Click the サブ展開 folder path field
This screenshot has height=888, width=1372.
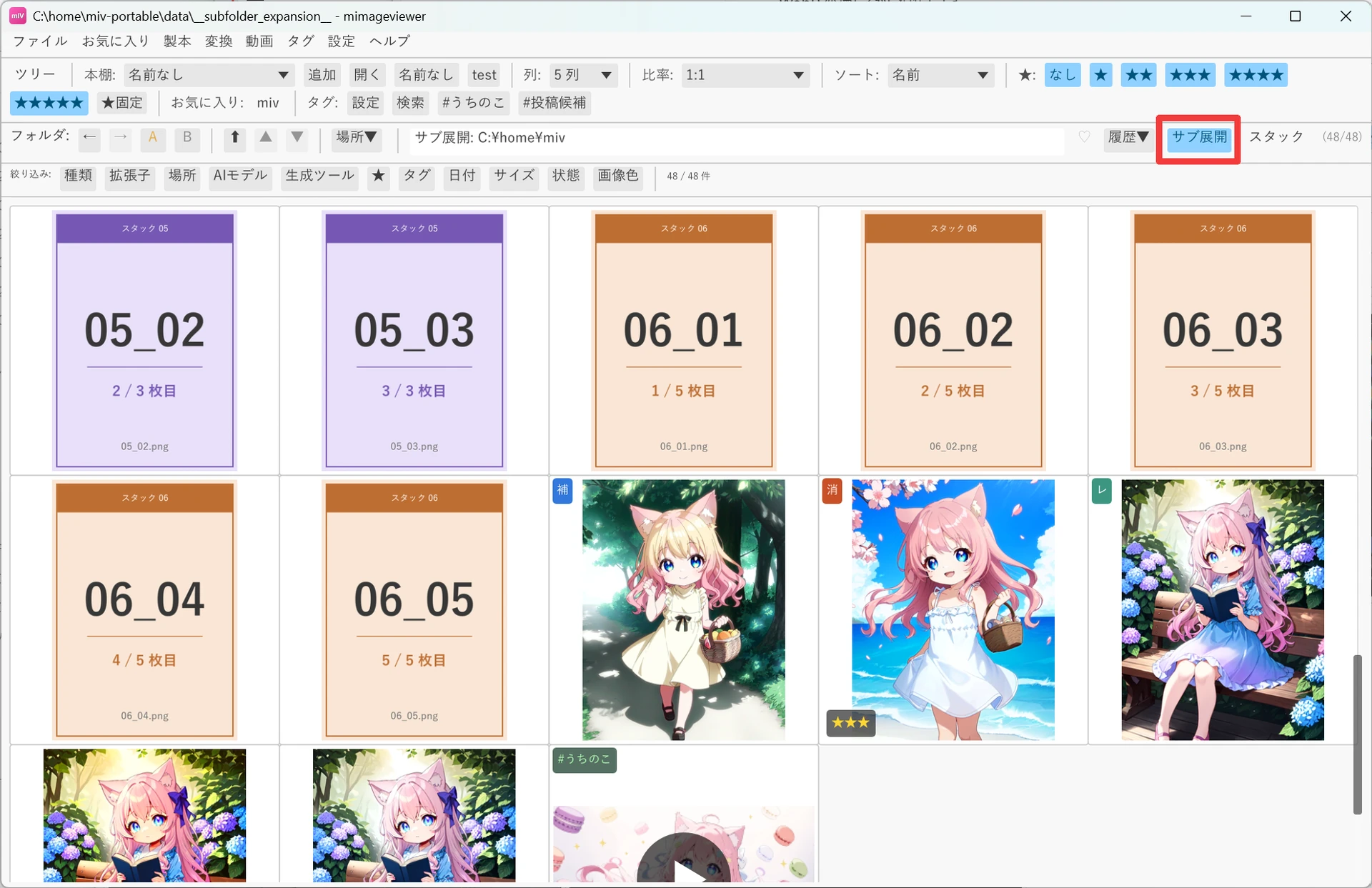pos(737,139)
